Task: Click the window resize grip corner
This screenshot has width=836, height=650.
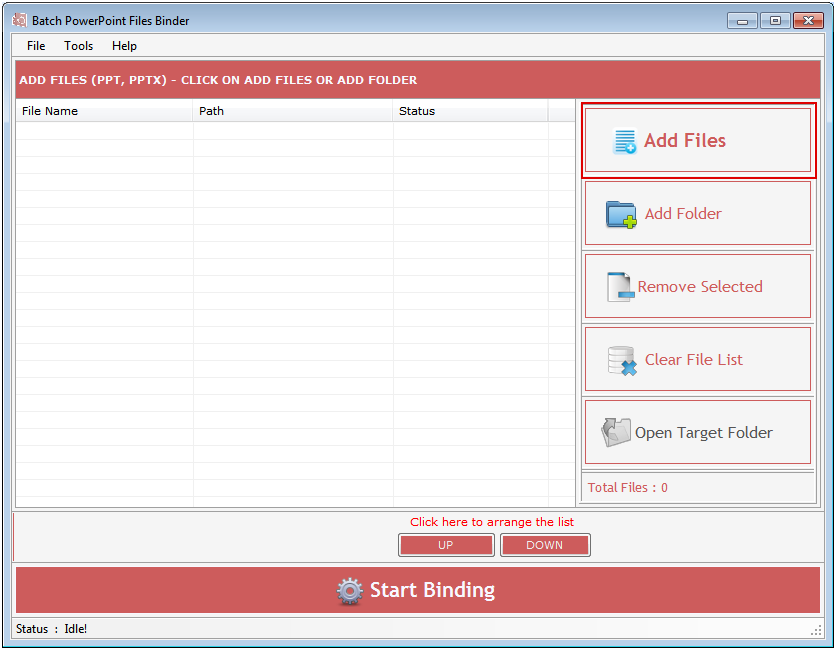Action: [816, 631]
